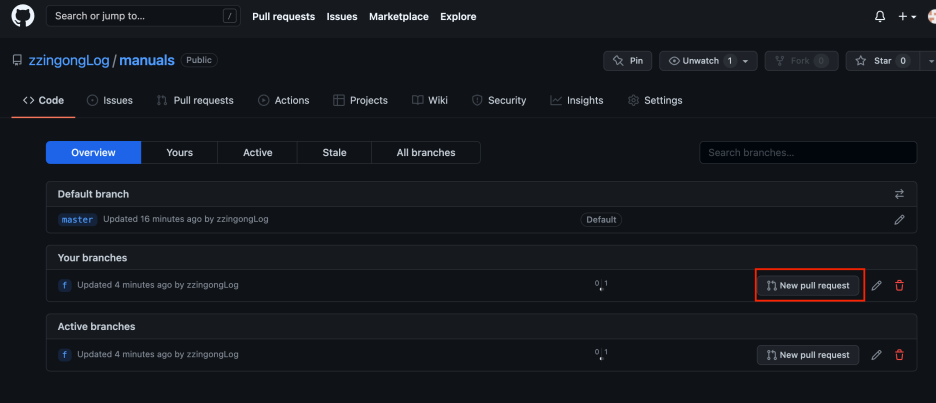Screen dimensions: 936x403
Task: Open the Projects tab
Action: [x=361, y=100]
